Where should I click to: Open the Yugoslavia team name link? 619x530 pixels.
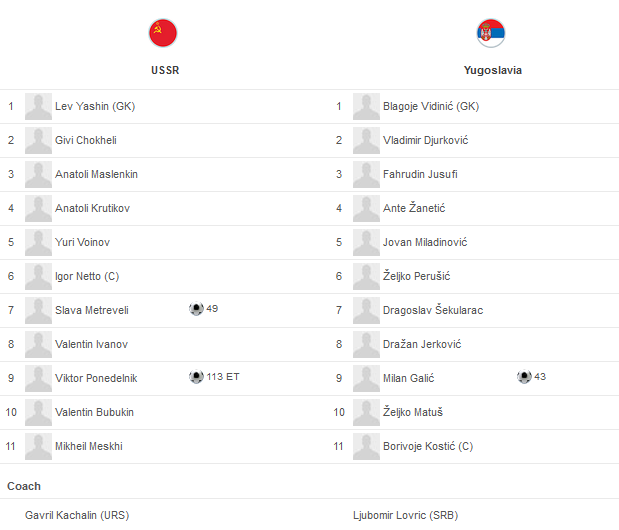492,71
